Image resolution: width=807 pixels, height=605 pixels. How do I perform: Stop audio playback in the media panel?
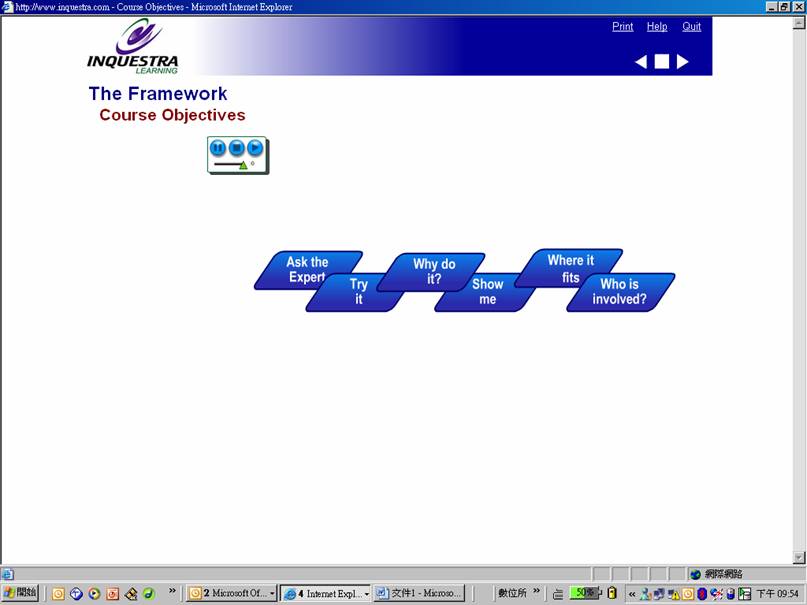pos(237,148)
